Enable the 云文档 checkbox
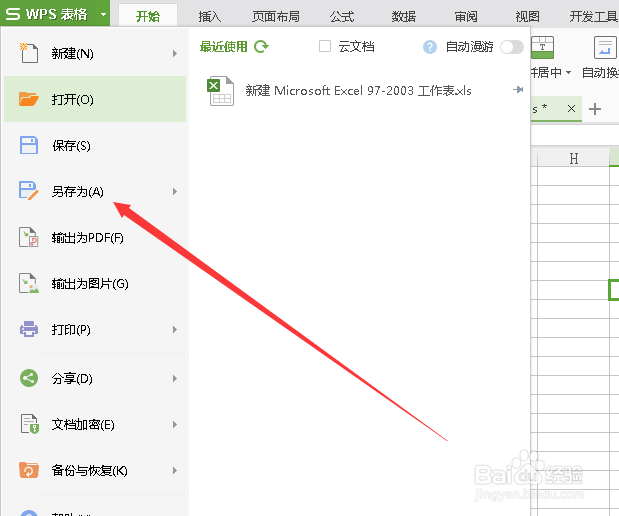Image resolution: width=619 pixels, height=516 pixels. coord(325,46)
